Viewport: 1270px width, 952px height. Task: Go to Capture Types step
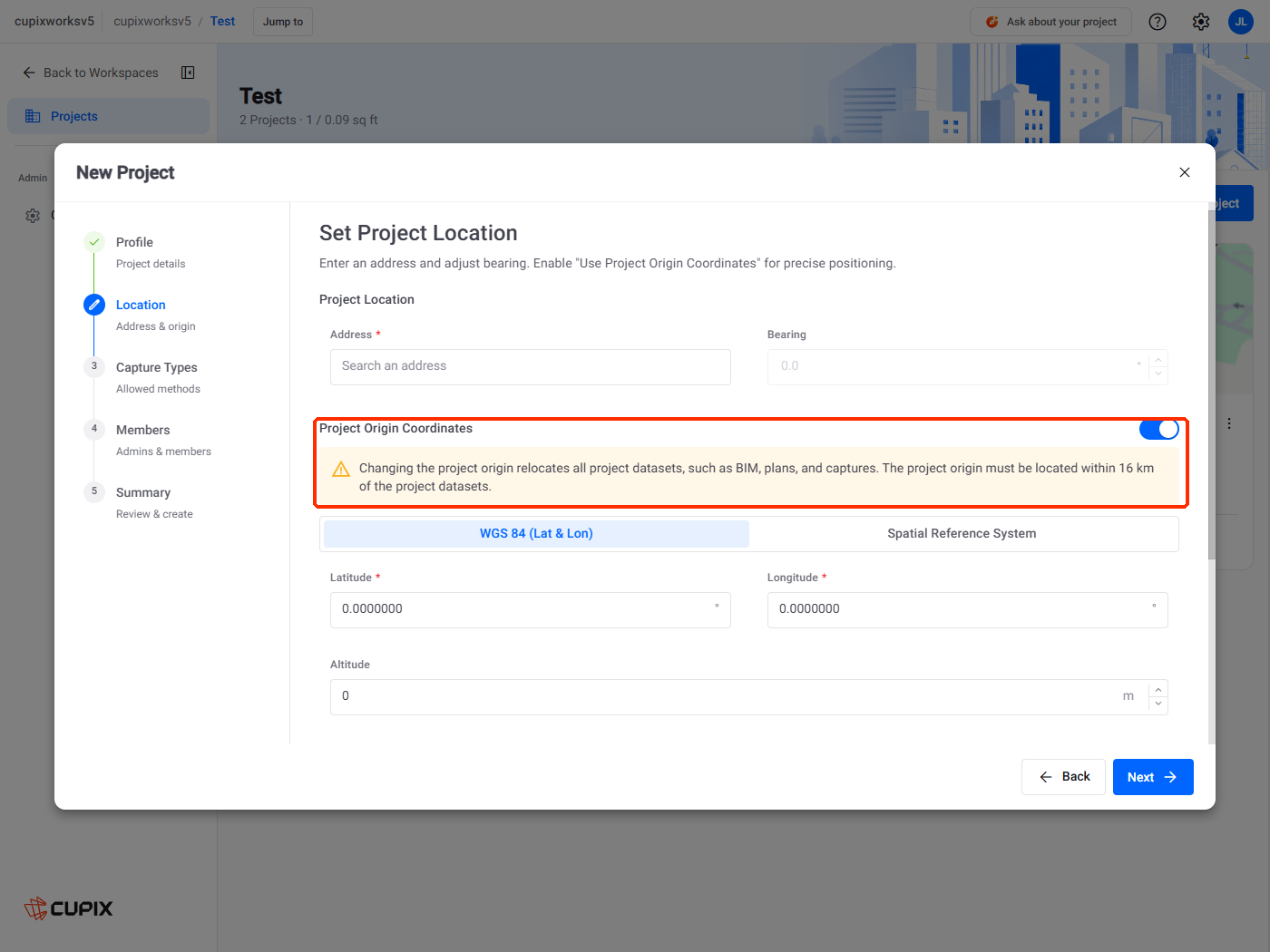pyautogui.click(x=157, y=367)
